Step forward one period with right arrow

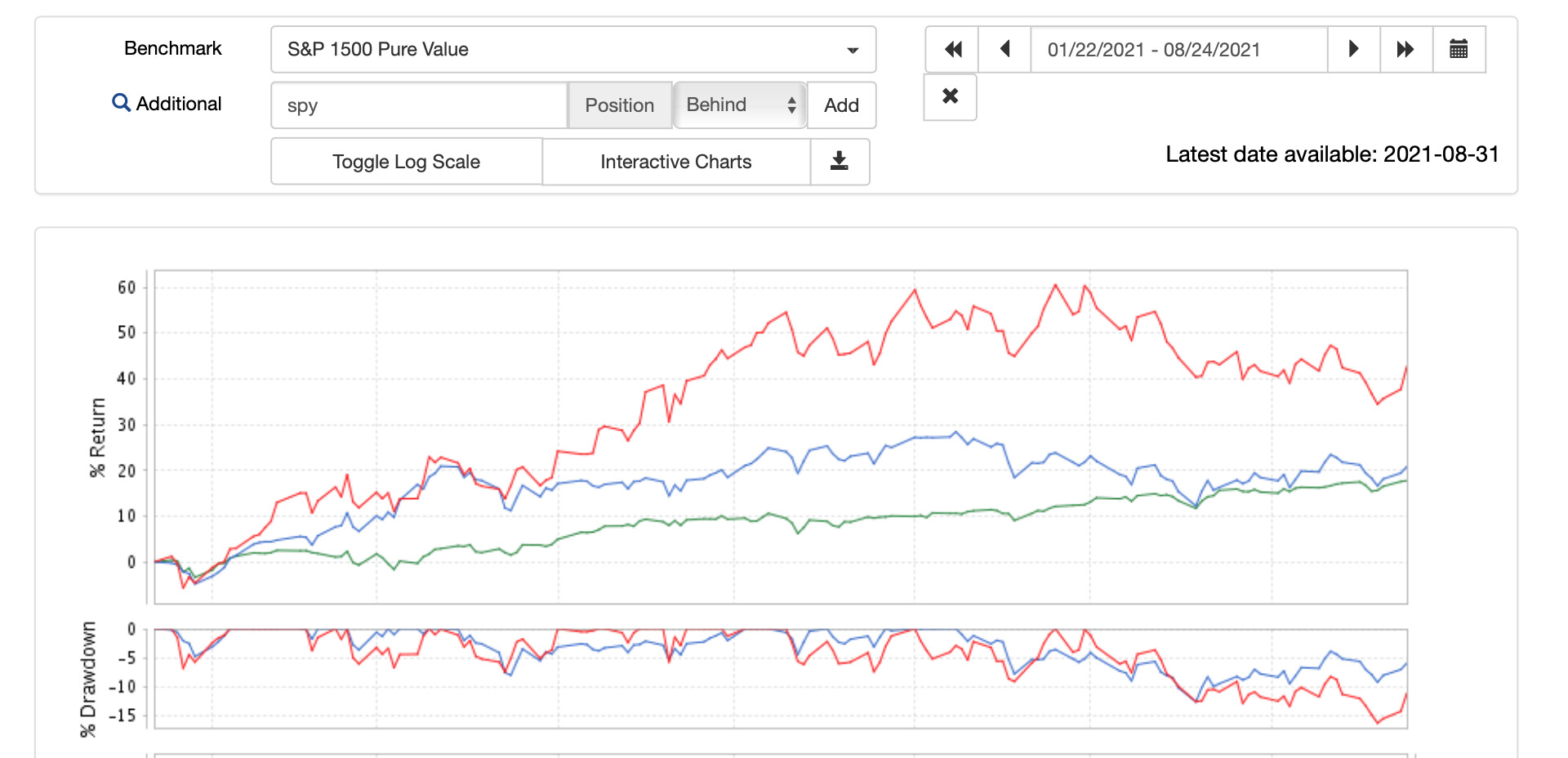pyautogui.click(x=1353, y=50)
